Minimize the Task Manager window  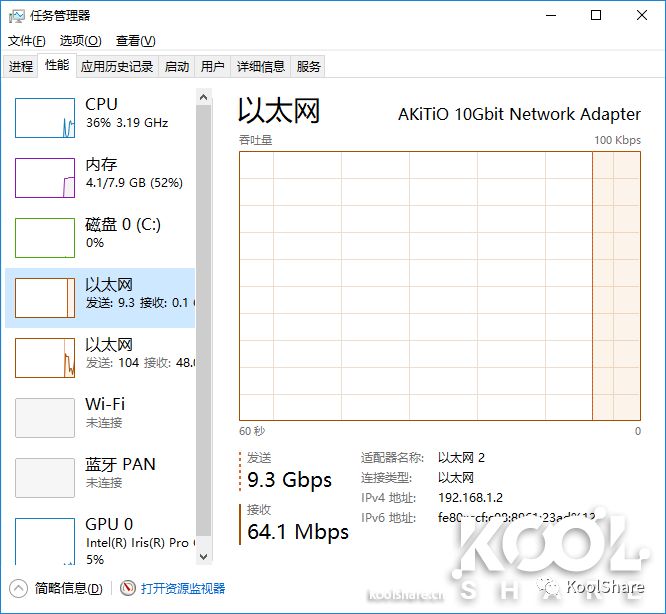tap(551, 16)
